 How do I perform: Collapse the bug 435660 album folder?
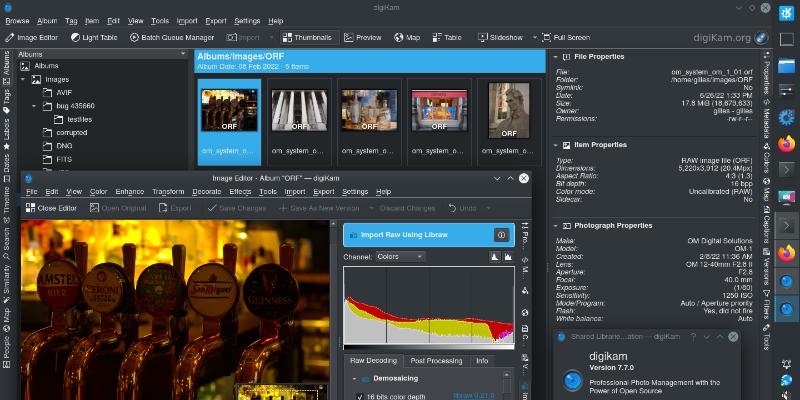point(34,104)
